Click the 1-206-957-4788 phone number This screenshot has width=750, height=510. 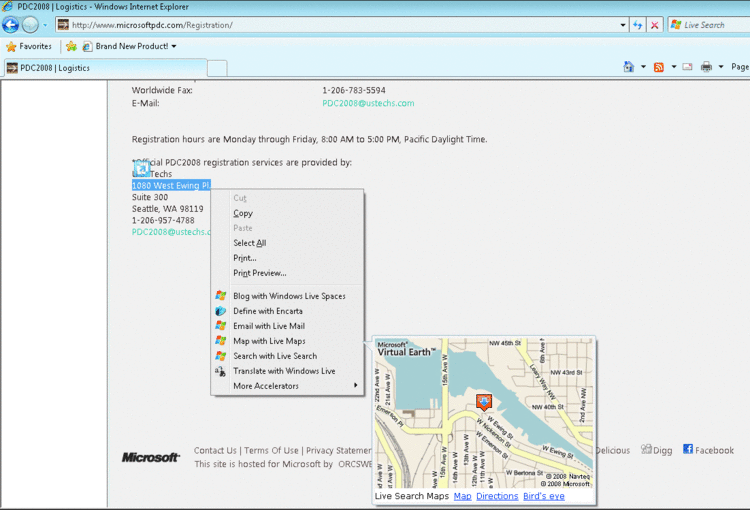[x=163, y=221]
